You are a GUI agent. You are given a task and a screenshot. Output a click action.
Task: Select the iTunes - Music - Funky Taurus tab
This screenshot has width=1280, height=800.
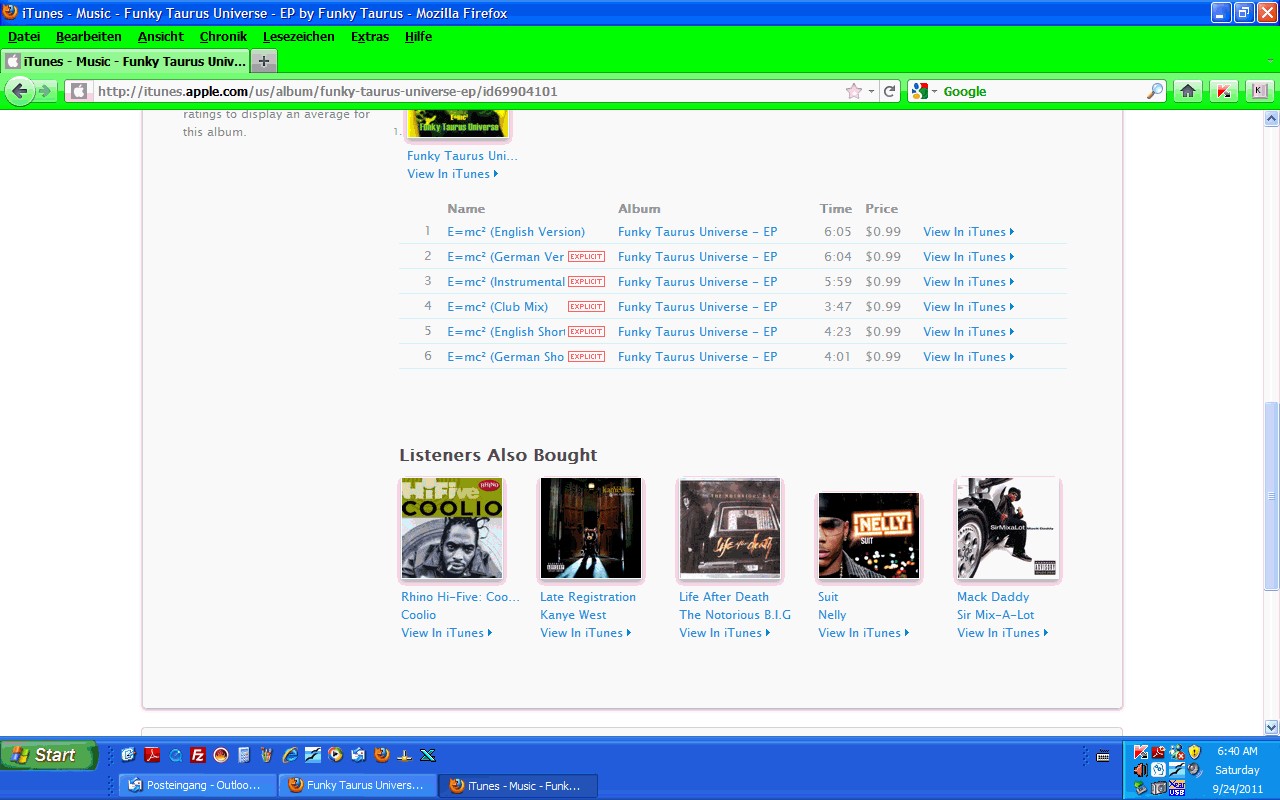[126, 61]
